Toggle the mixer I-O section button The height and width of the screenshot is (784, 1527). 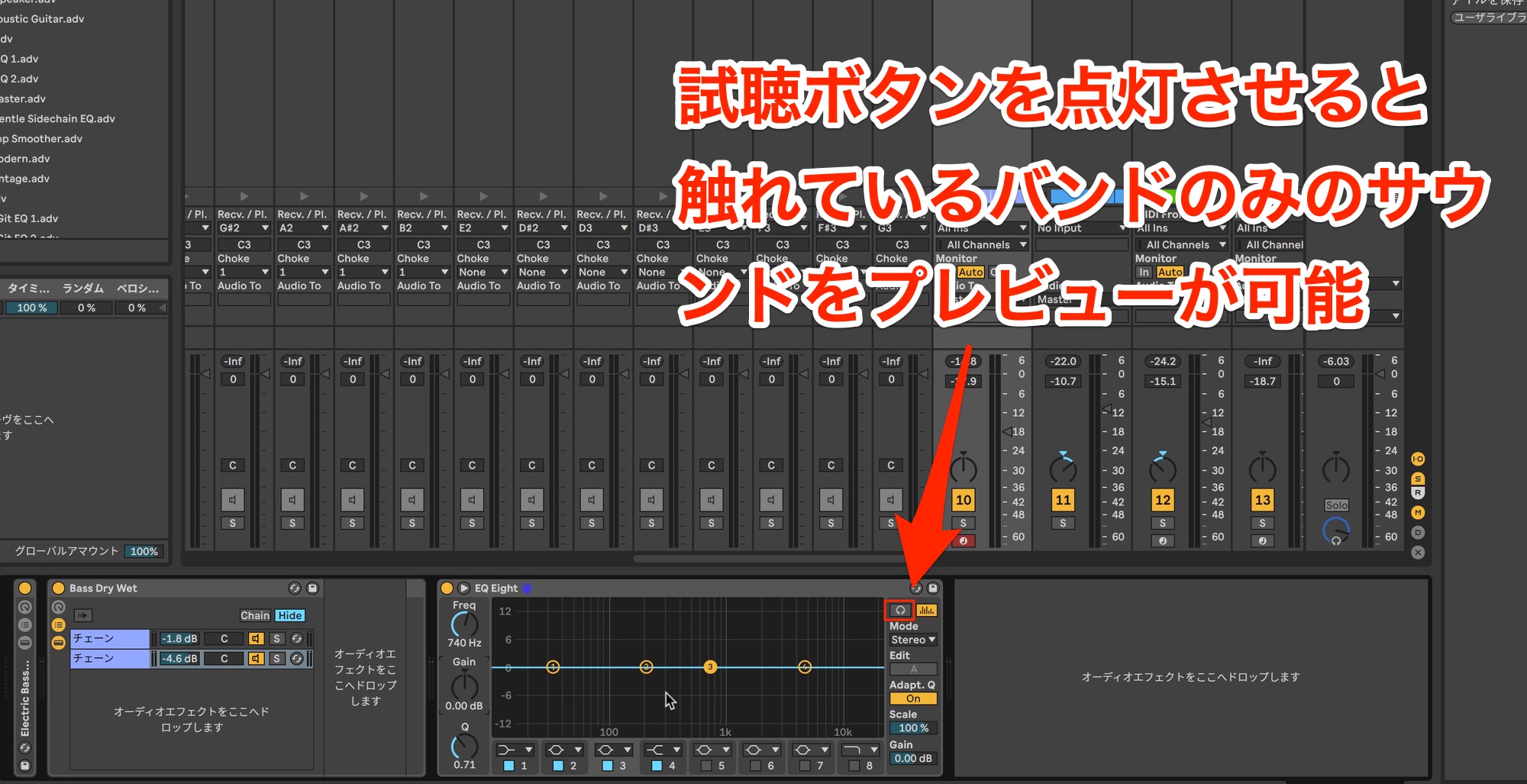pyautogui.click(x=1418, y=459)
